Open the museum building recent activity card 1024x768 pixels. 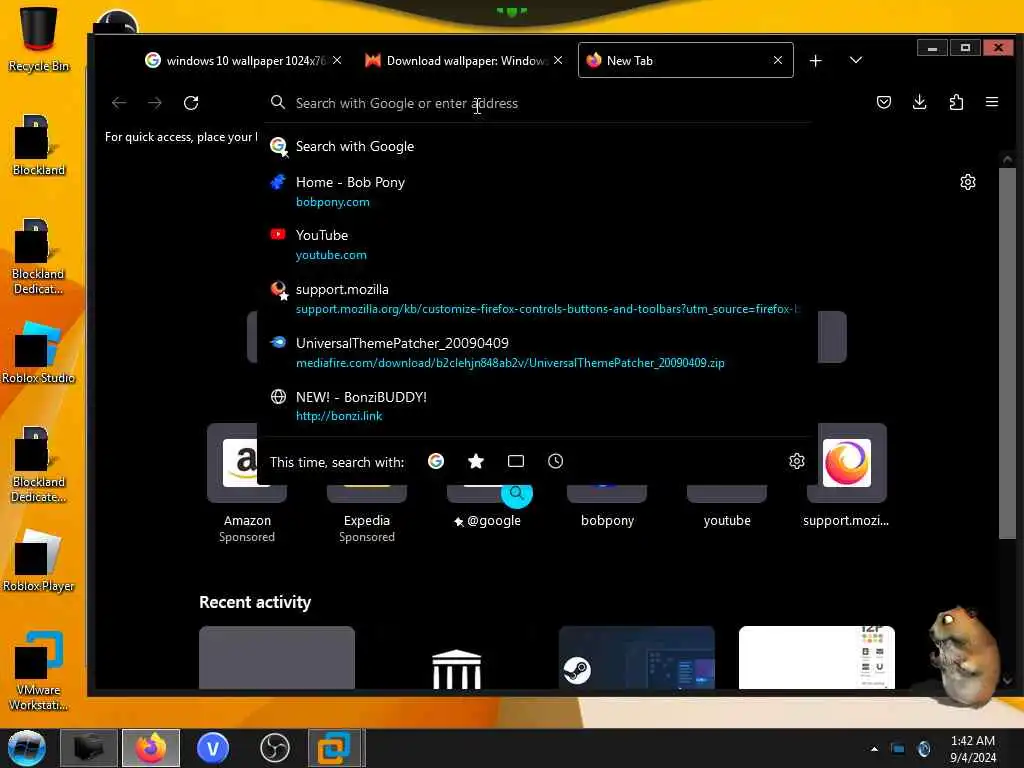pyautogui.click(x=456, y=657)
